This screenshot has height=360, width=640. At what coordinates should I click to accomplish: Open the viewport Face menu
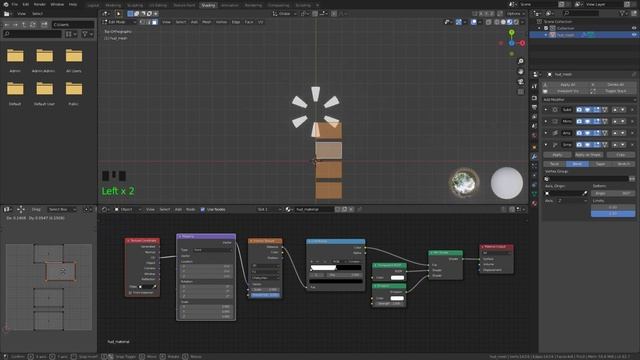(249, 22)
